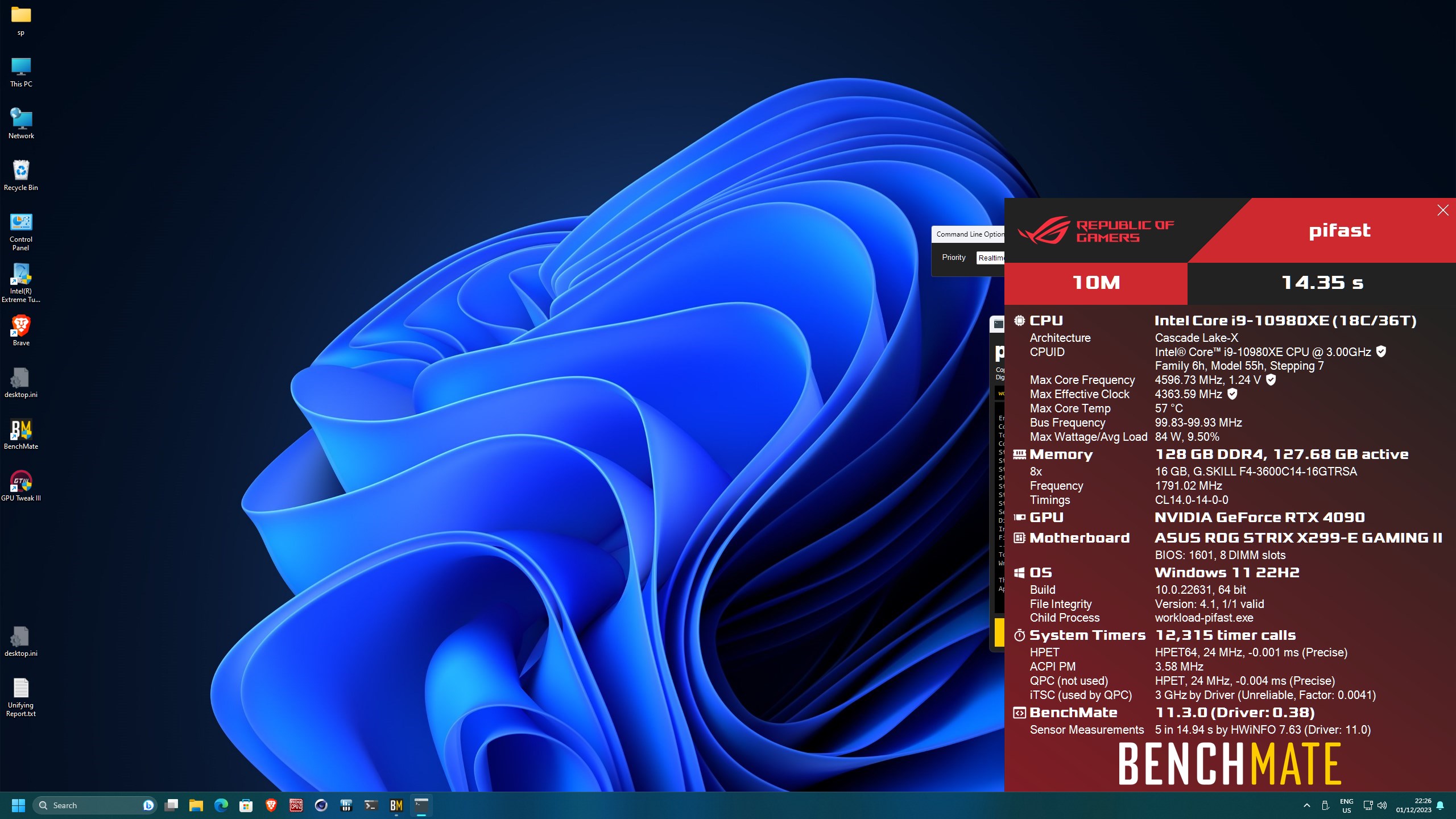Click 'ASUS ROG STRIX X299-E GAMING II' heading
This screenshot has height=819, width=1456.
[1298, 538]
